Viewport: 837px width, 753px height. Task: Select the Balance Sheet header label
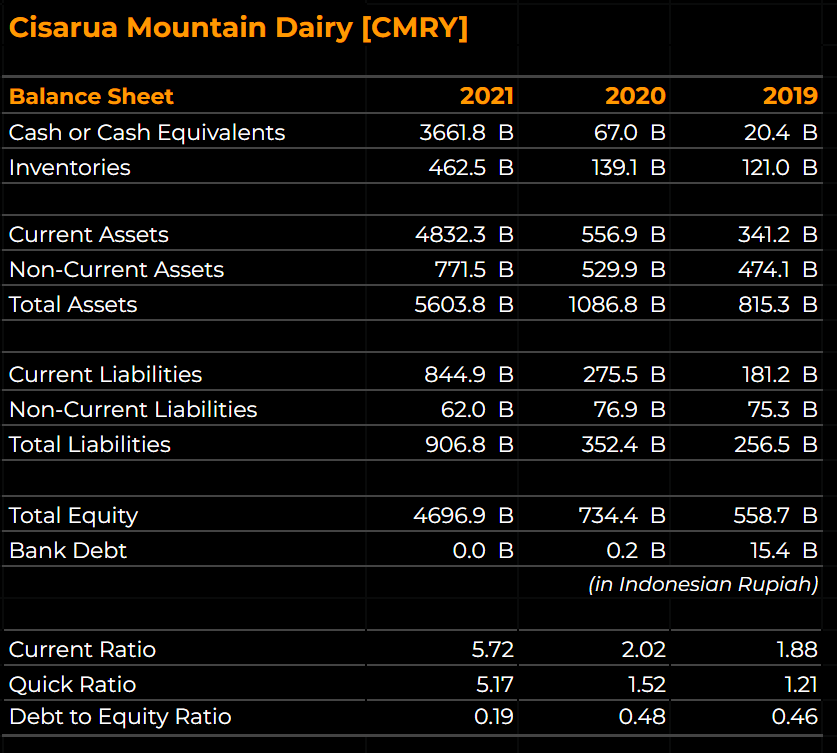[91, 97]
